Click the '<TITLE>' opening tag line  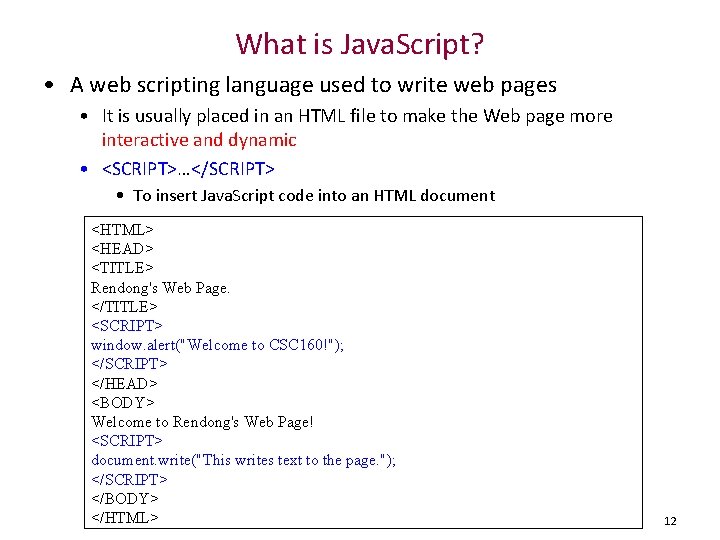[x=122, y=268]
